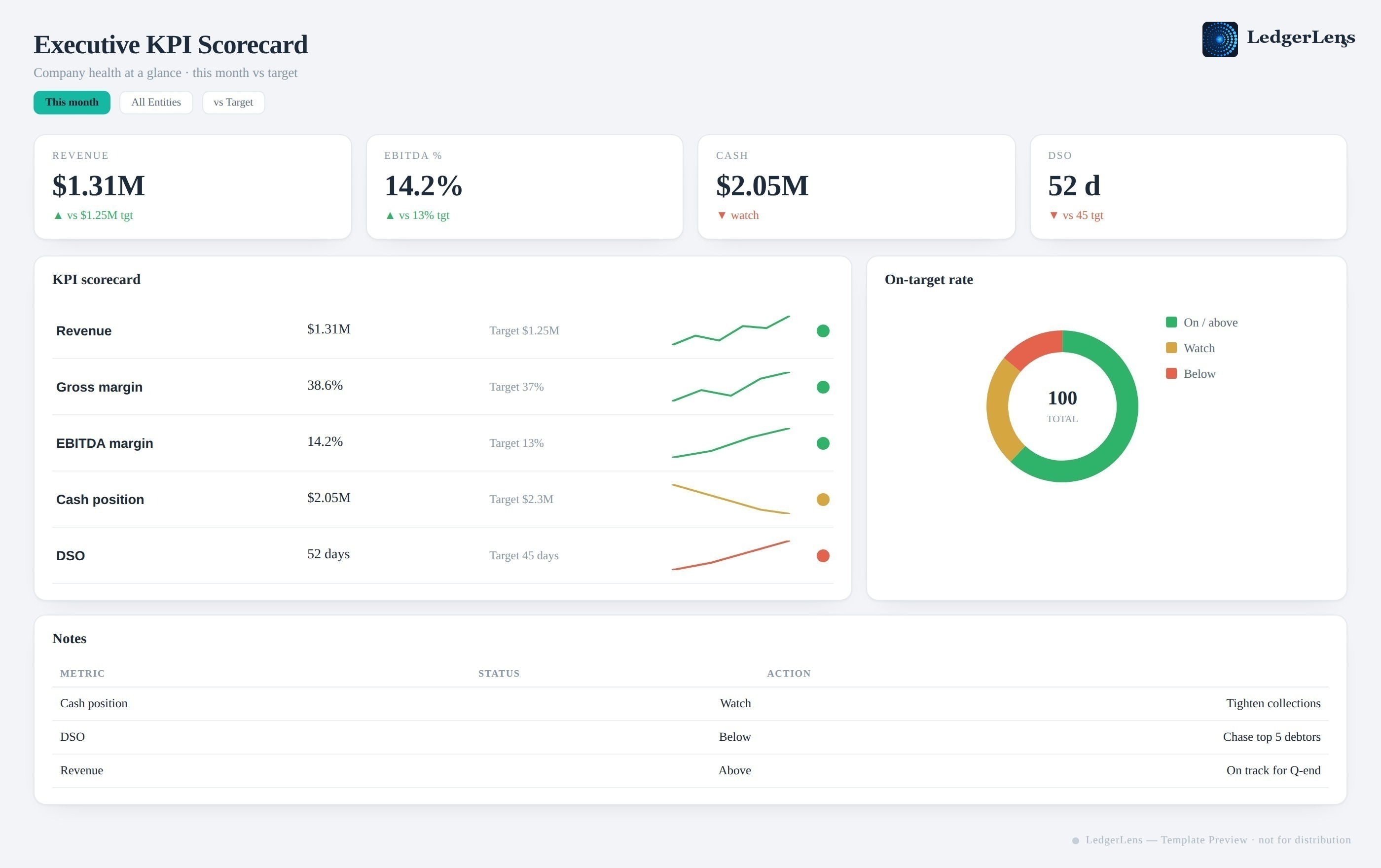The width and height of the screenshot is (1381, 868).
Task: Click the green status dot for Gross margin
Action: click(x=823, y=387)
